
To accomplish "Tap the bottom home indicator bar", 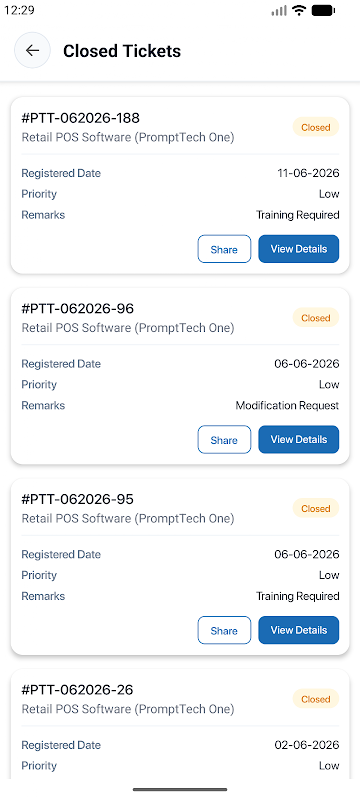I will pyautogui.click(x=180, y=789).
